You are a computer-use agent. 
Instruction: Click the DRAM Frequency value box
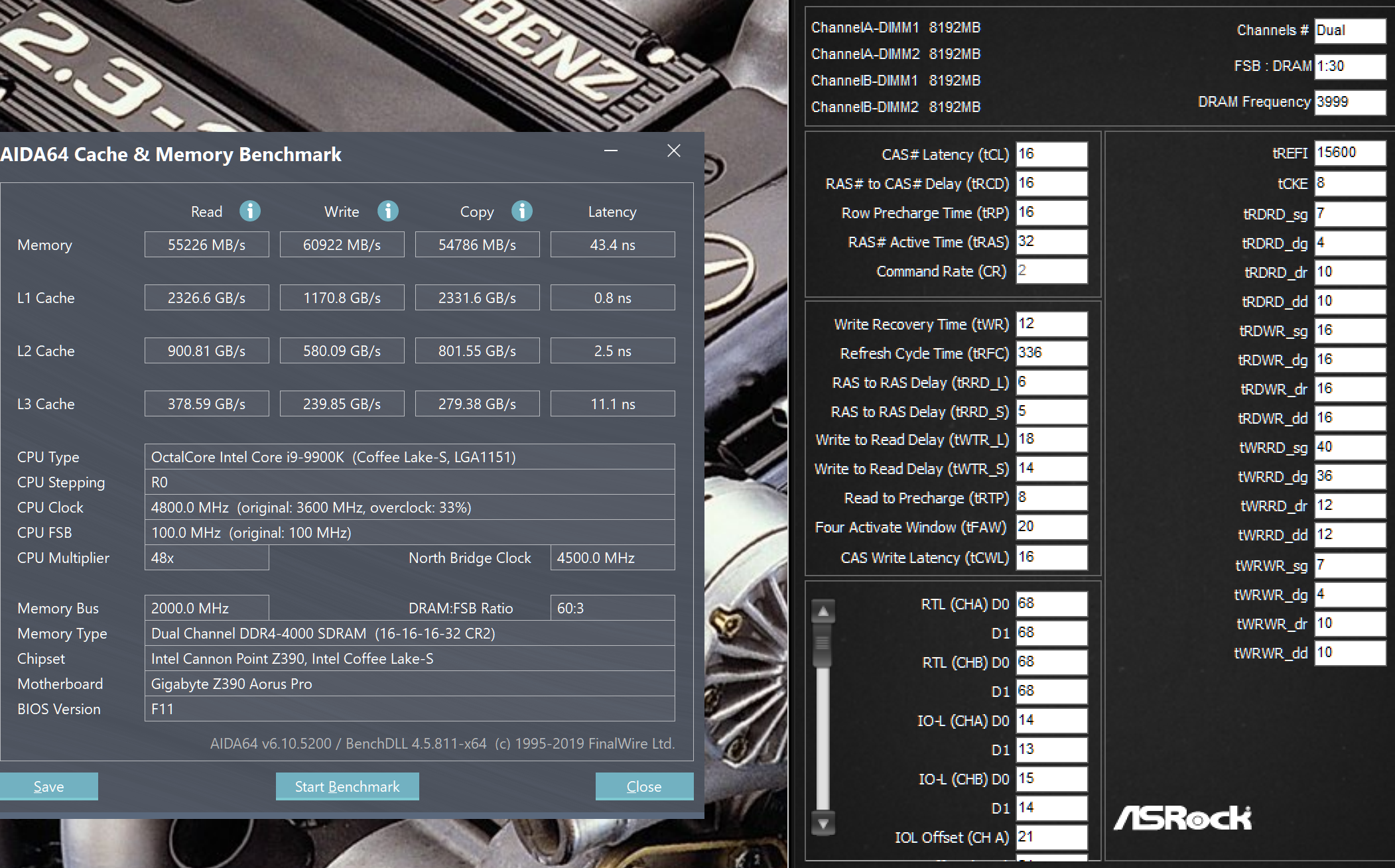[1350, 102]
